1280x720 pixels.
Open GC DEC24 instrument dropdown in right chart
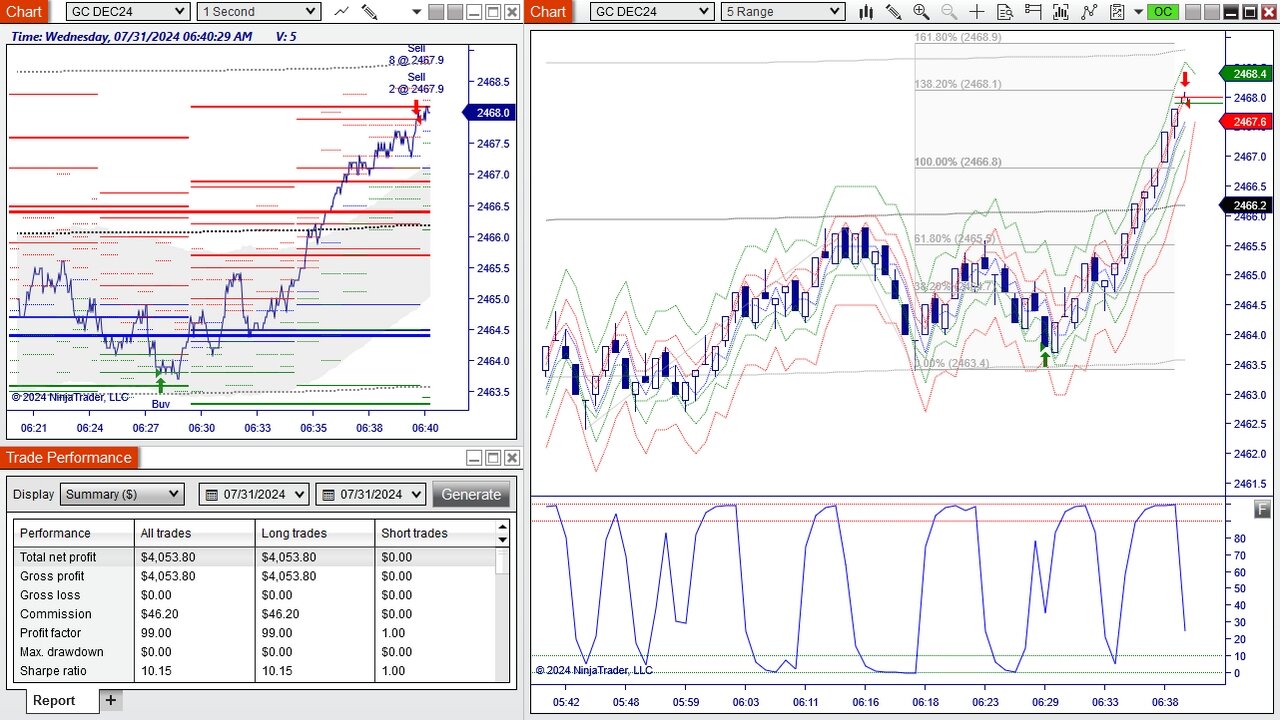click(x=652, y=12)
